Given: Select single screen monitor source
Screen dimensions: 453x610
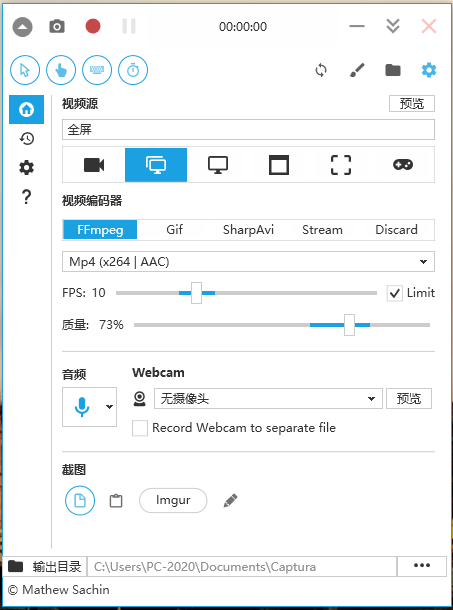Looking at the screenshot, I should (218, 165).
